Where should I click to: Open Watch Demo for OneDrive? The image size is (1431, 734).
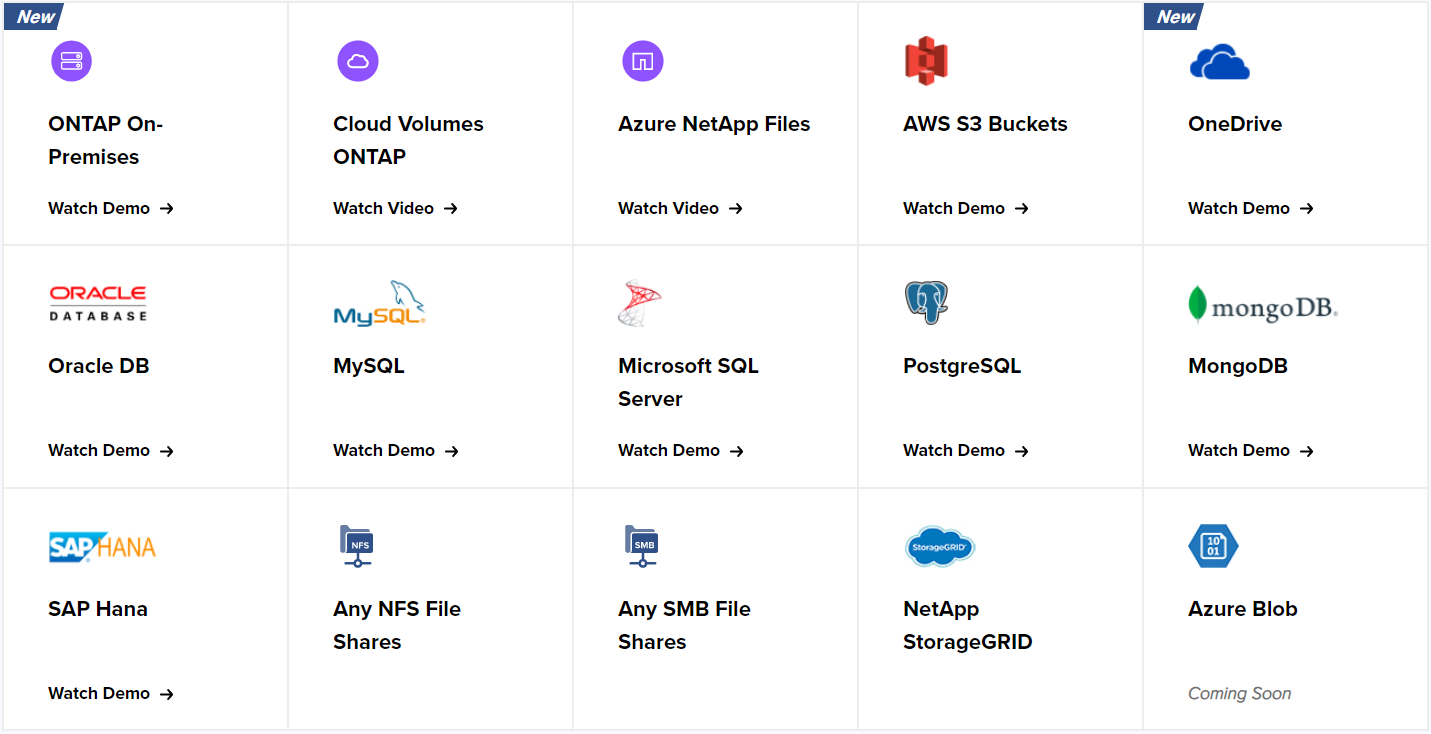click(x=1251, y=208)
